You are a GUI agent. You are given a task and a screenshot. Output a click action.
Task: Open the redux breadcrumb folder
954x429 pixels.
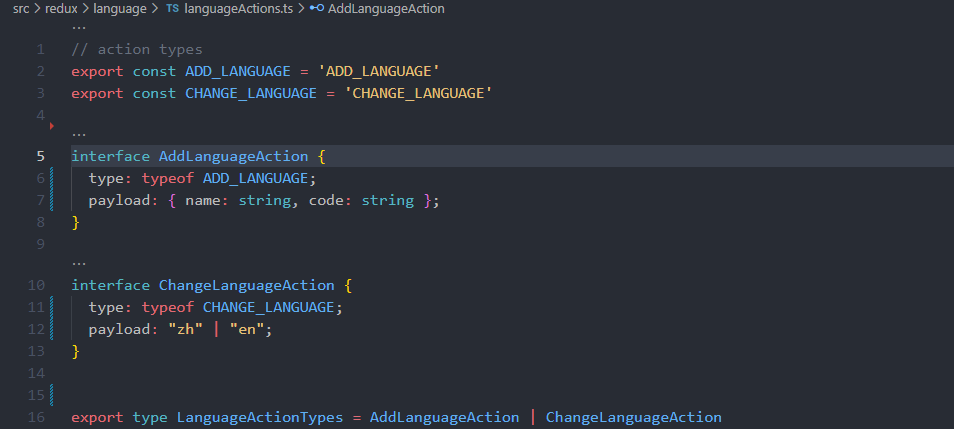(61, 8)
